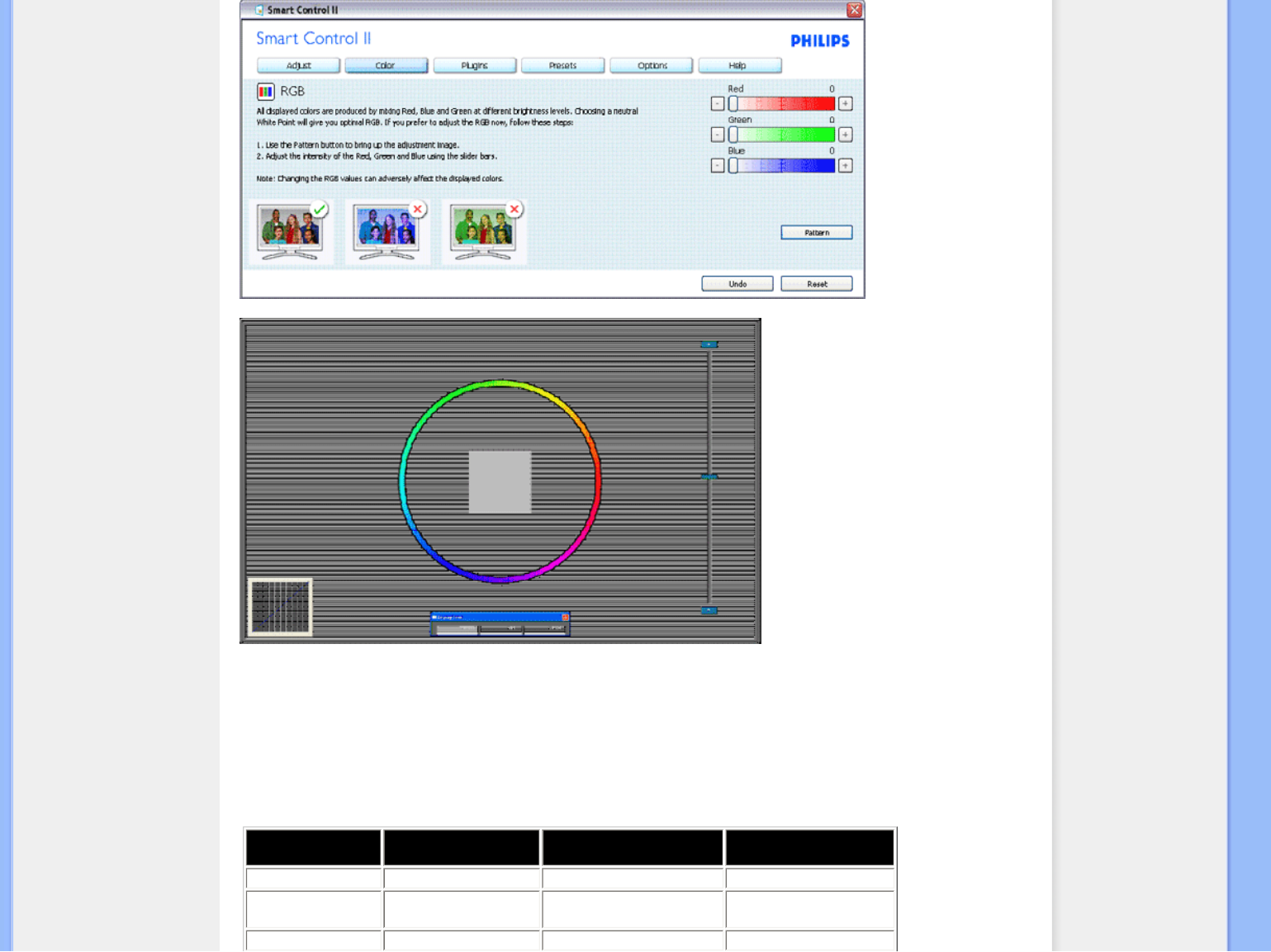
Task: Click the Red slider handle
Action: pos(733,104)
